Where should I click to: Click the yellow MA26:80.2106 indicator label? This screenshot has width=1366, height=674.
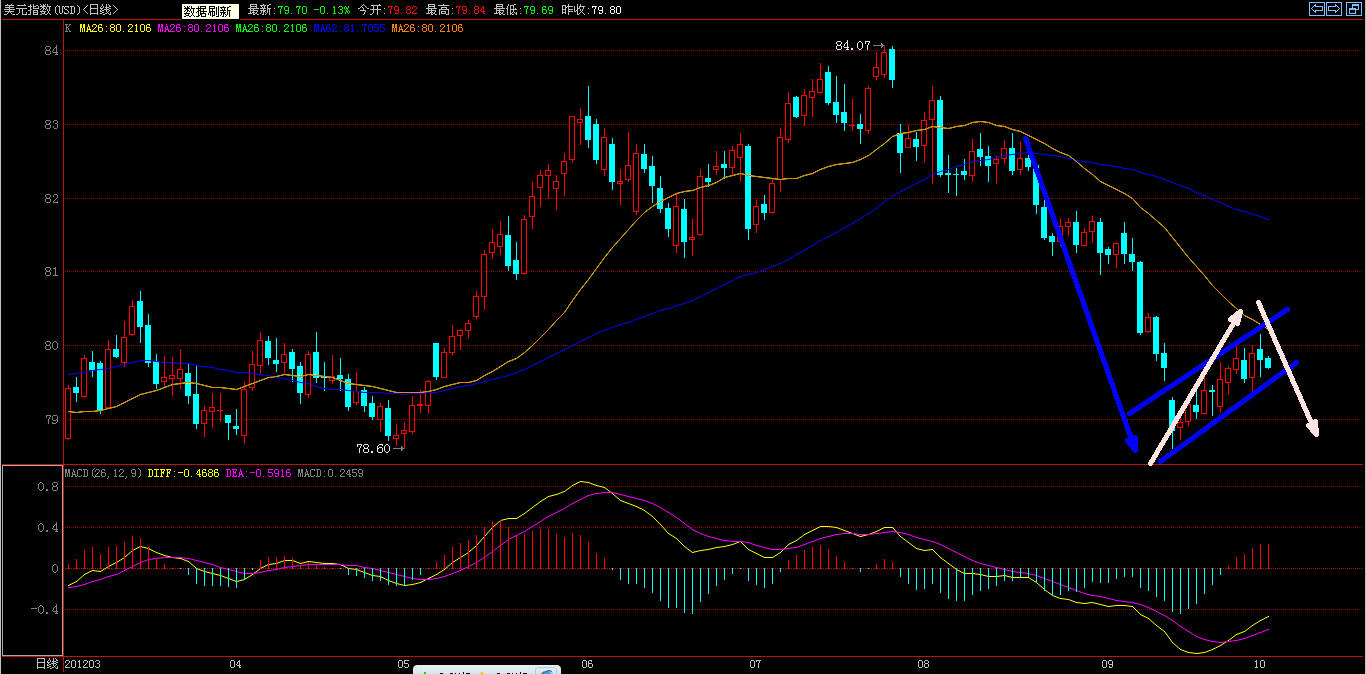[115, 28]
